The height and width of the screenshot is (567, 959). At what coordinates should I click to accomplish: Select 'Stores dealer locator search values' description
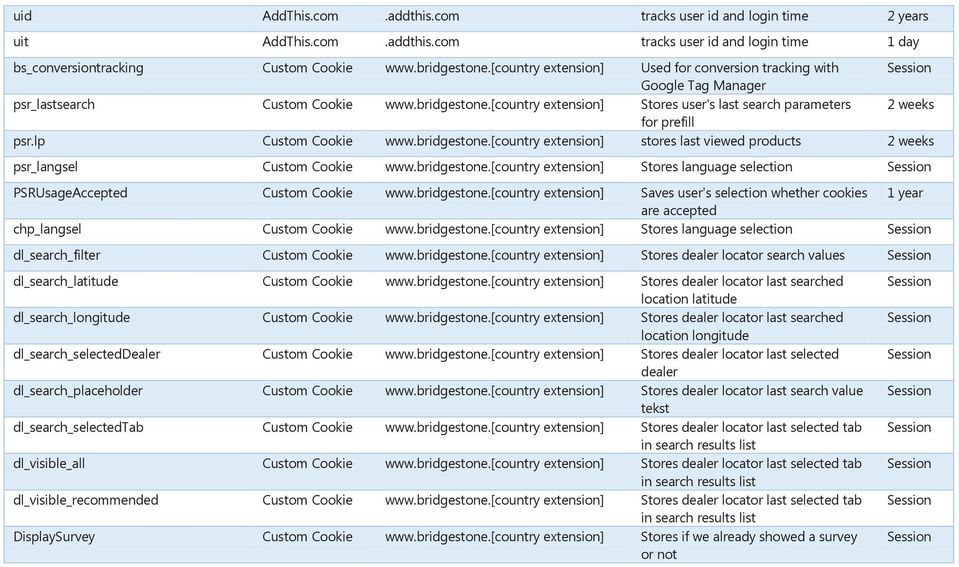[x=742, y=256]
